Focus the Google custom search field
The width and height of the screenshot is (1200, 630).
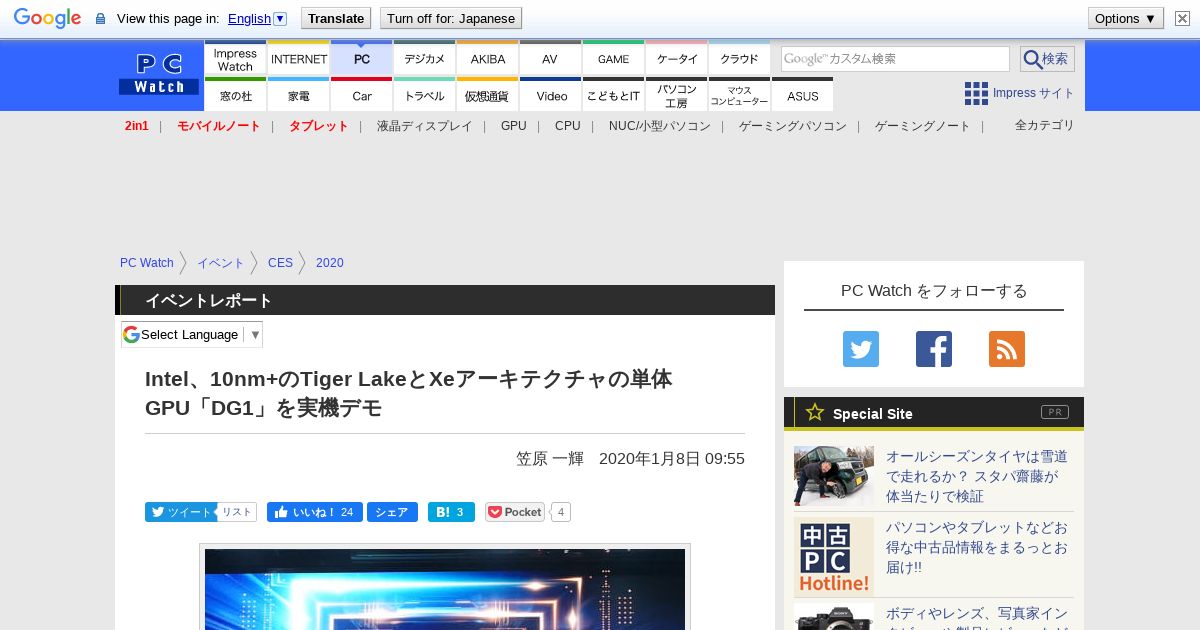(895, 59)
